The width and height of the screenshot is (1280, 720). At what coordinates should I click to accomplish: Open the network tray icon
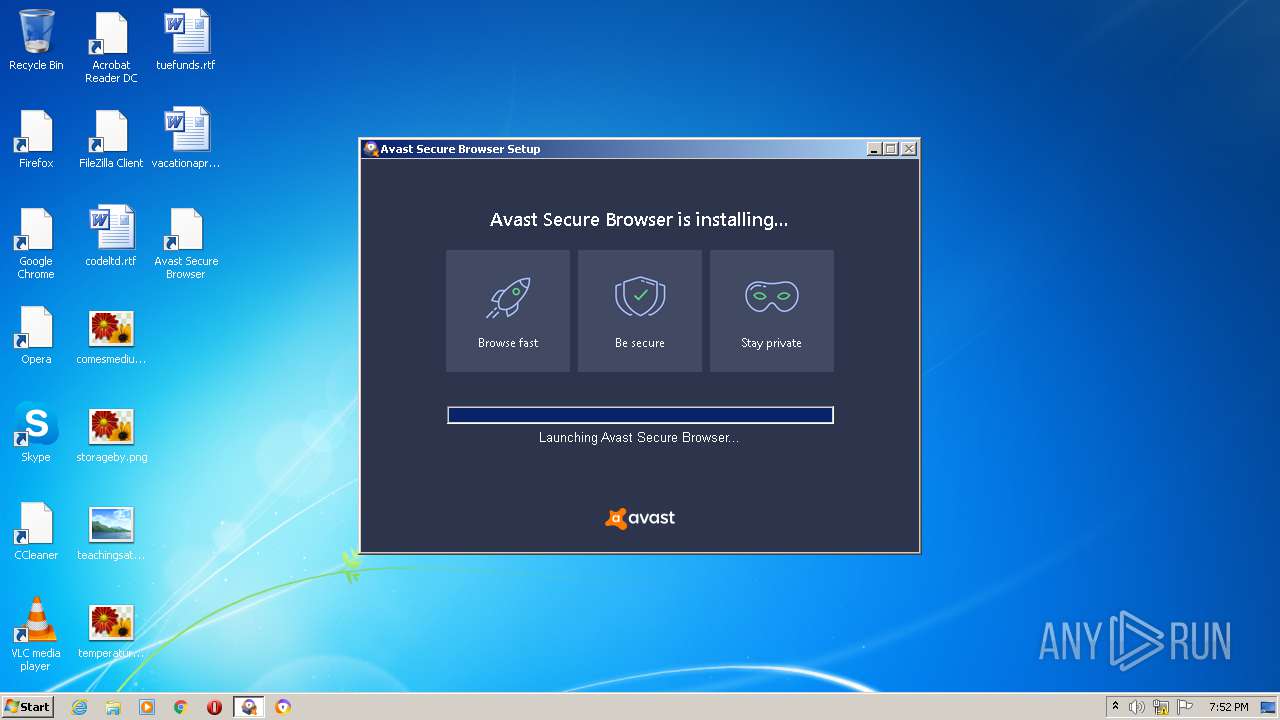pyautogui.click(x=1161, y=707)
